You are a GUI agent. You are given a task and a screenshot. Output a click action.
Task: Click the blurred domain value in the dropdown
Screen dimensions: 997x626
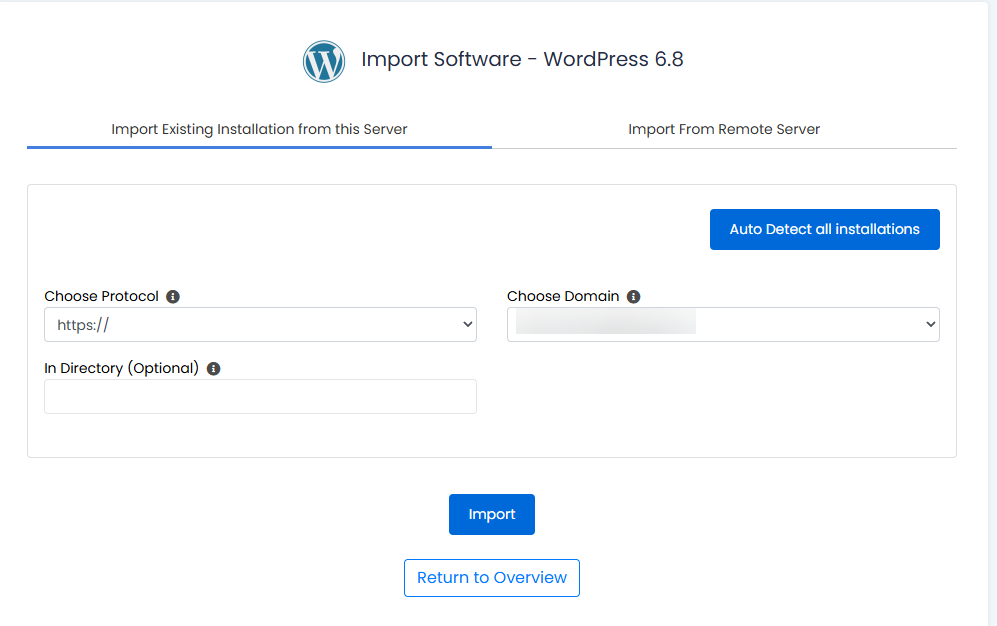point(606,323)
